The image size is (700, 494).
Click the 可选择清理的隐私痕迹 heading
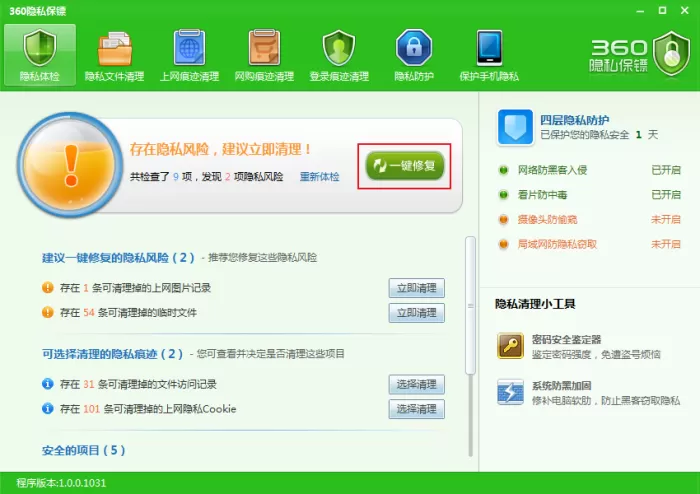[112, 354]
